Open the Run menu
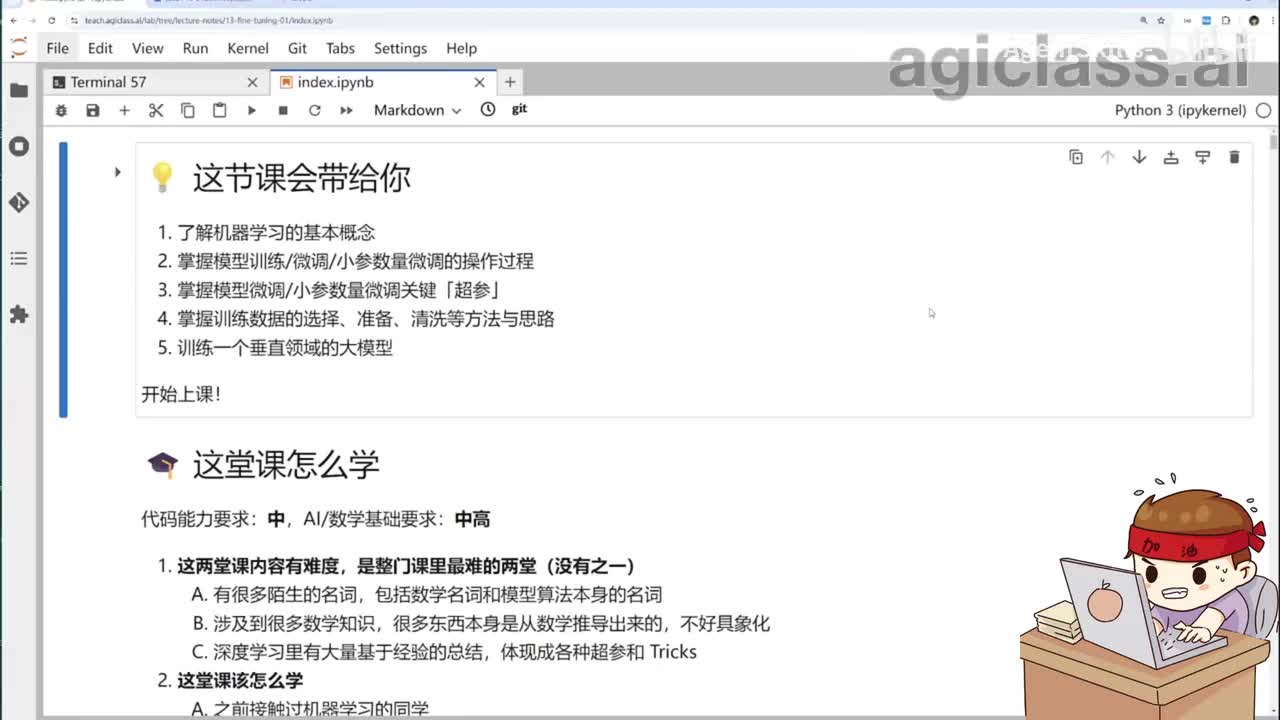 (195, 48)
